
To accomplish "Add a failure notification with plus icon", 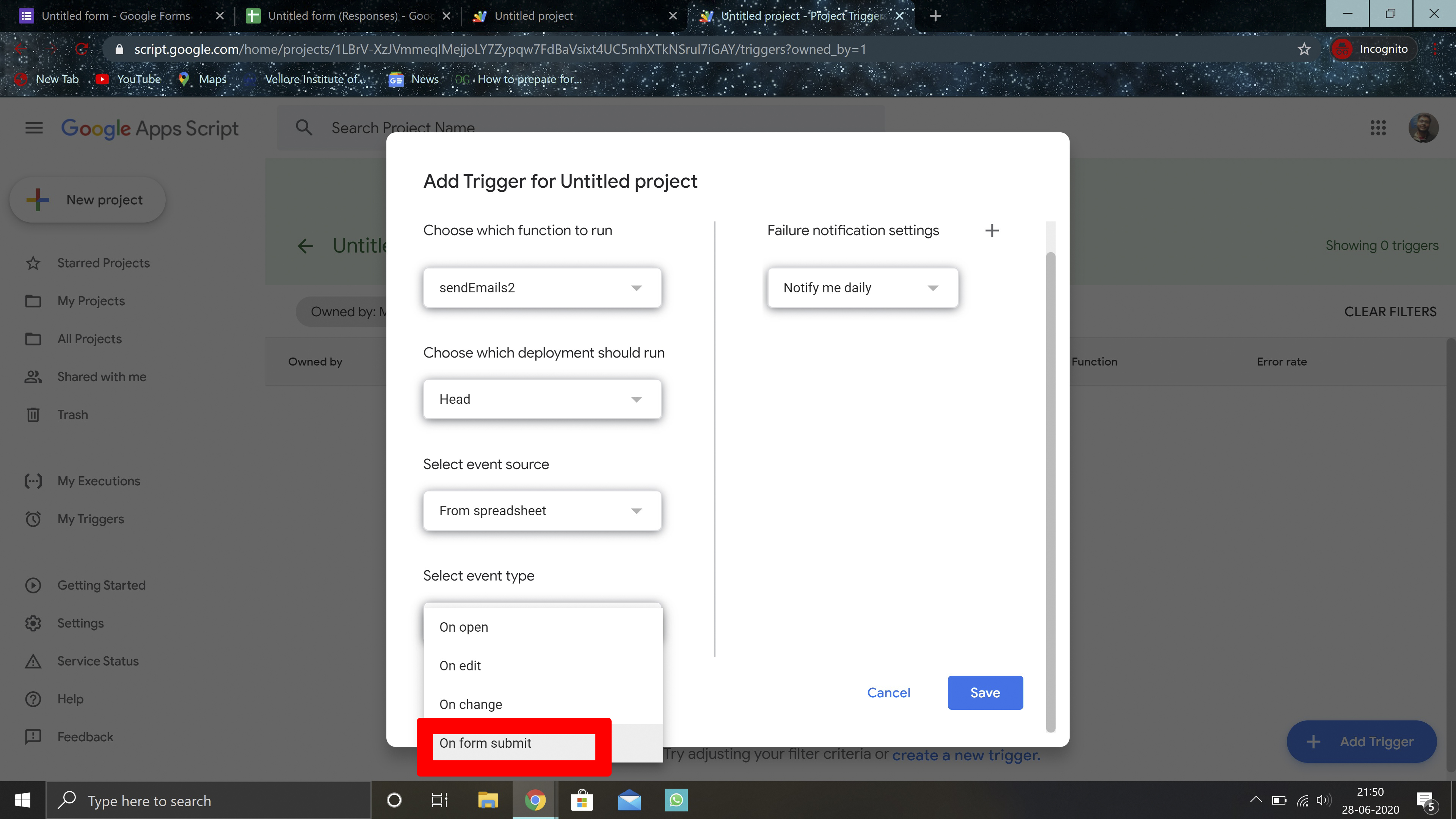I will point(992,231).
